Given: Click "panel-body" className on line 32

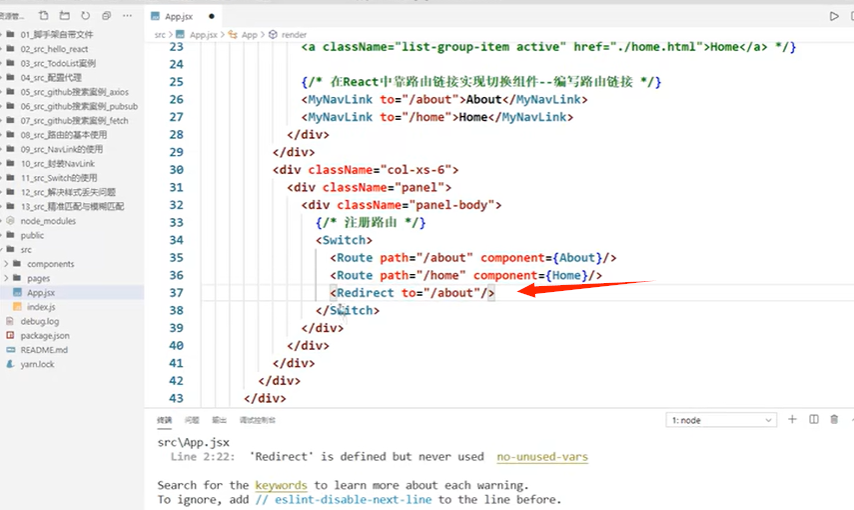Looking at the screenshot, I should [x=452, y=205].
